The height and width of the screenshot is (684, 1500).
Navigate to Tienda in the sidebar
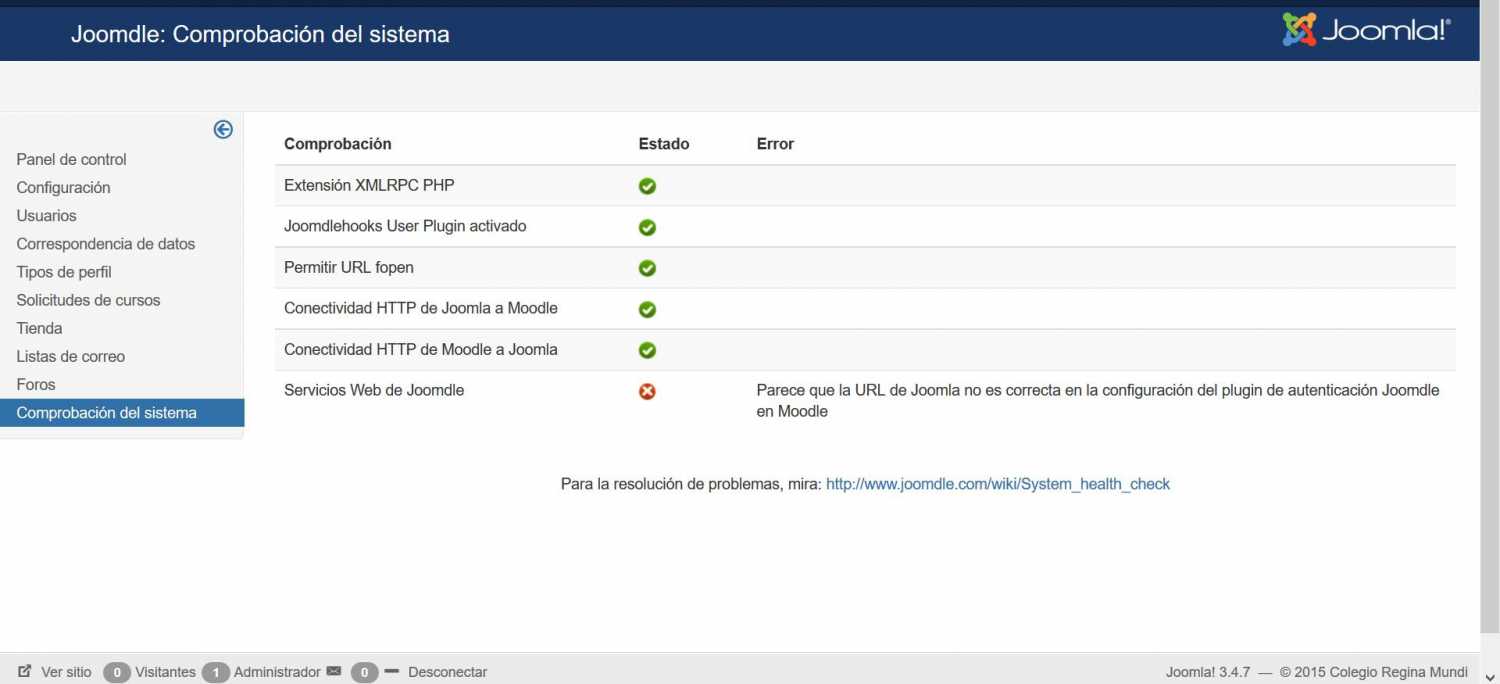[x=39, y=328]
